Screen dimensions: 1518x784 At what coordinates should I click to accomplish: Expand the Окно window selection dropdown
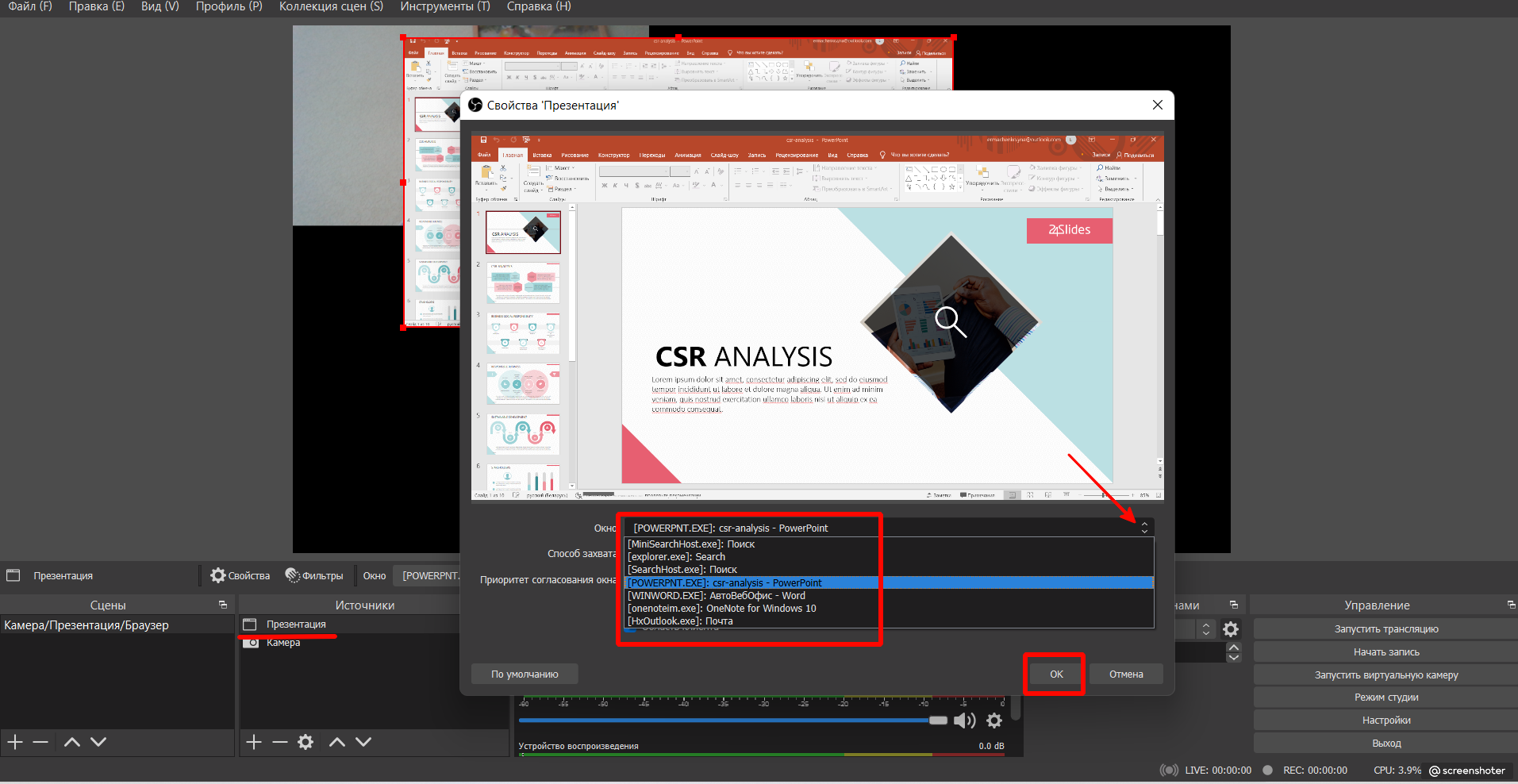[1143, 528]
